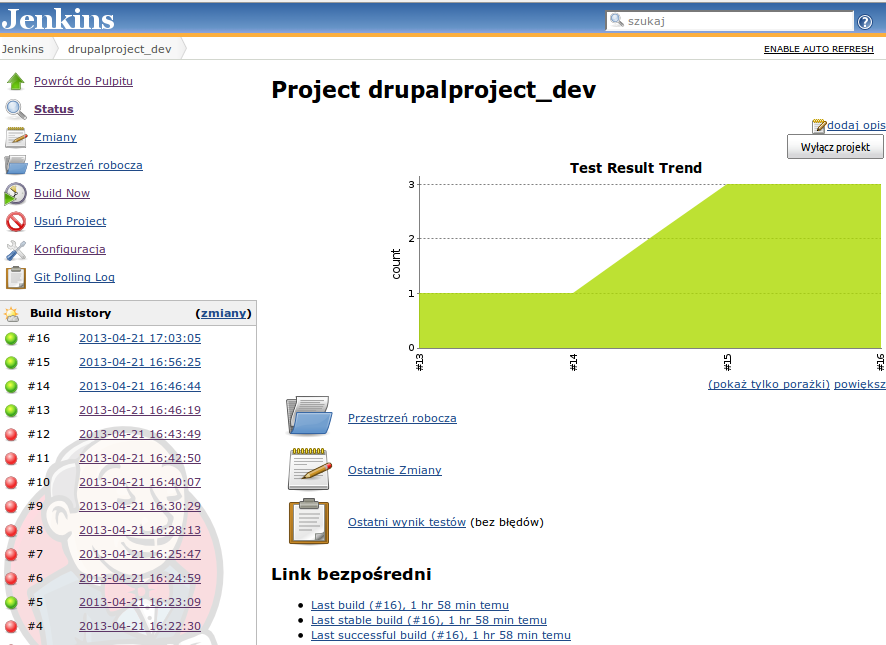
Task: Open Konfiguracja via the wrench icon
Action: coord(13,250)
